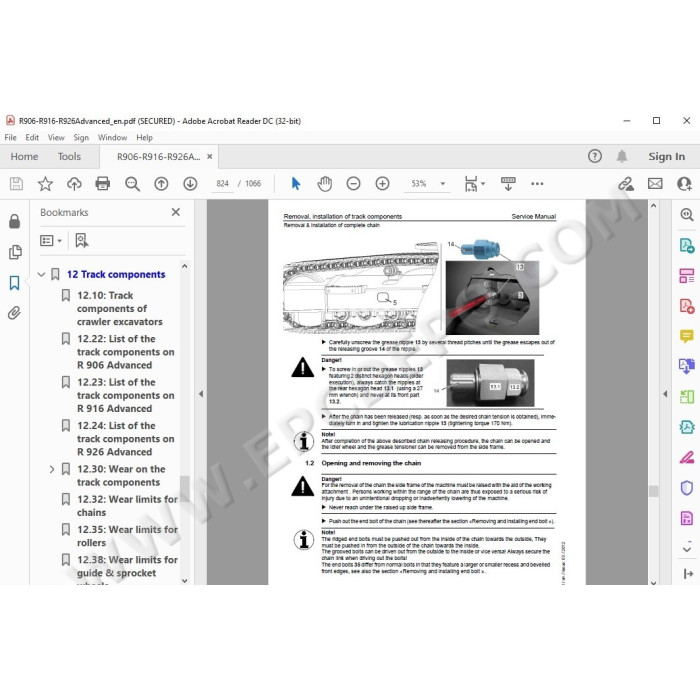Click the share link icon

click(x=626, y=183)
